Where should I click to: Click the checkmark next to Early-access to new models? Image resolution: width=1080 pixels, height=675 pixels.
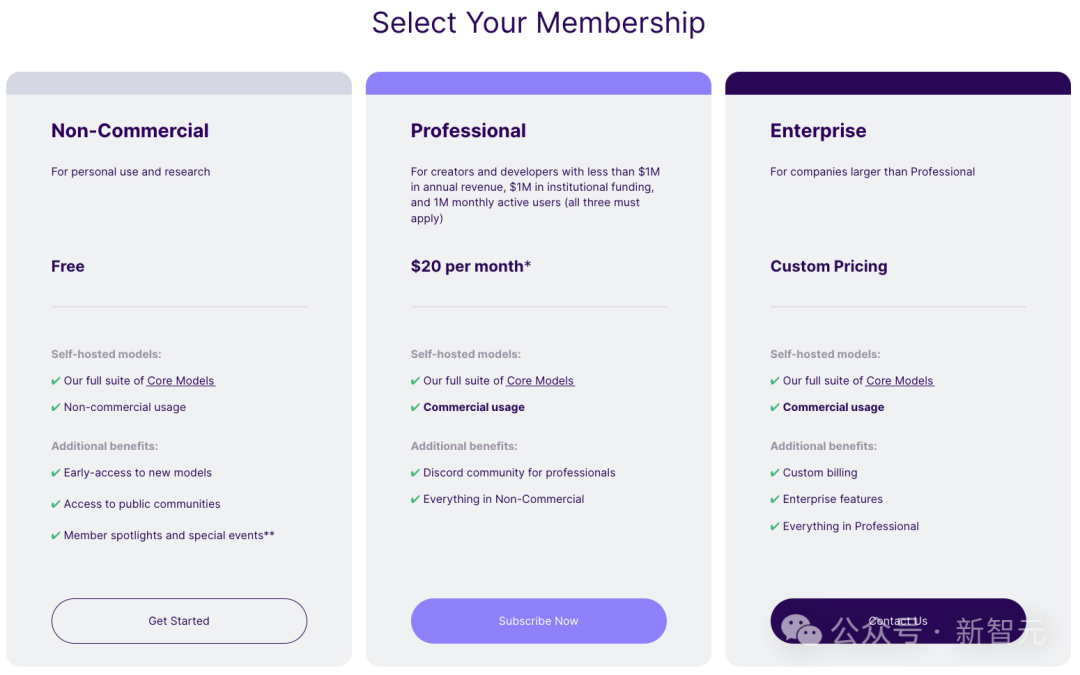pyautogui.click(x=56, y=473)
